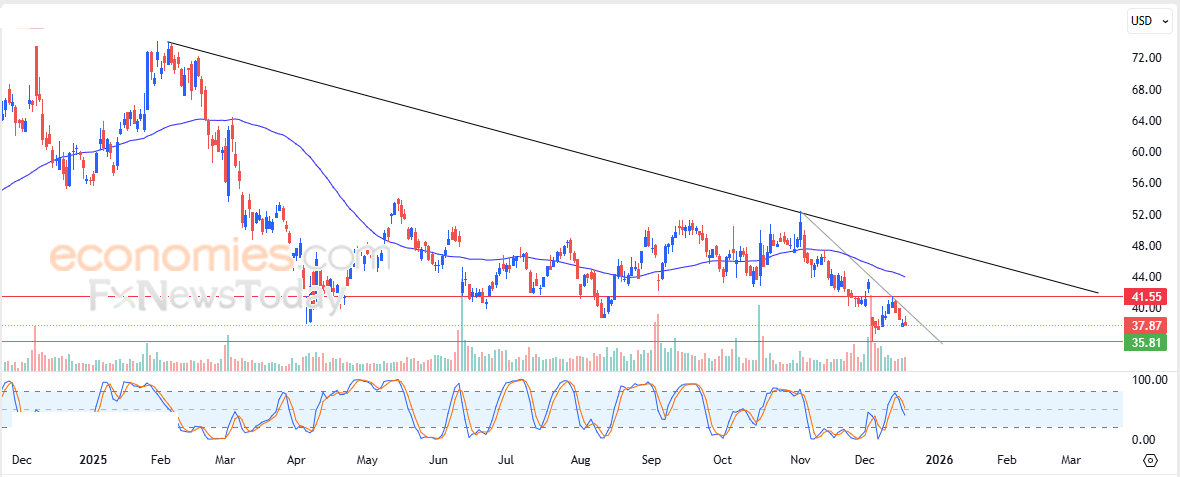Click the 52.00 price axis value
Image resolution: width=1180 pixels, height=477 pixels.
[1147, 214]
